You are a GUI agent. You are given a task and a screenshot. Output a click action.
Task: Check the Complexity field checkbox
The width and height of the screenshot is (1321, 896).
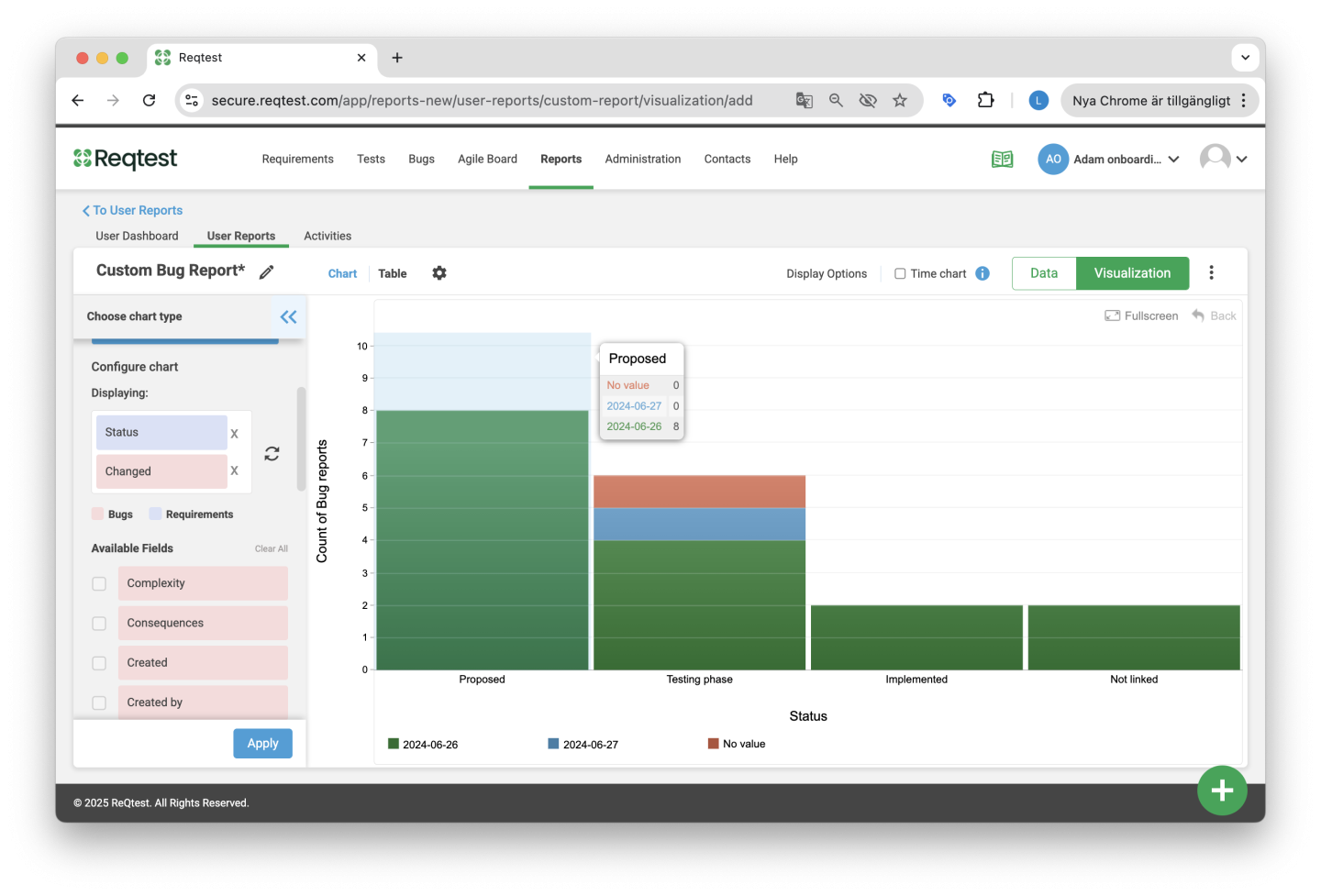tap(99, 584)
